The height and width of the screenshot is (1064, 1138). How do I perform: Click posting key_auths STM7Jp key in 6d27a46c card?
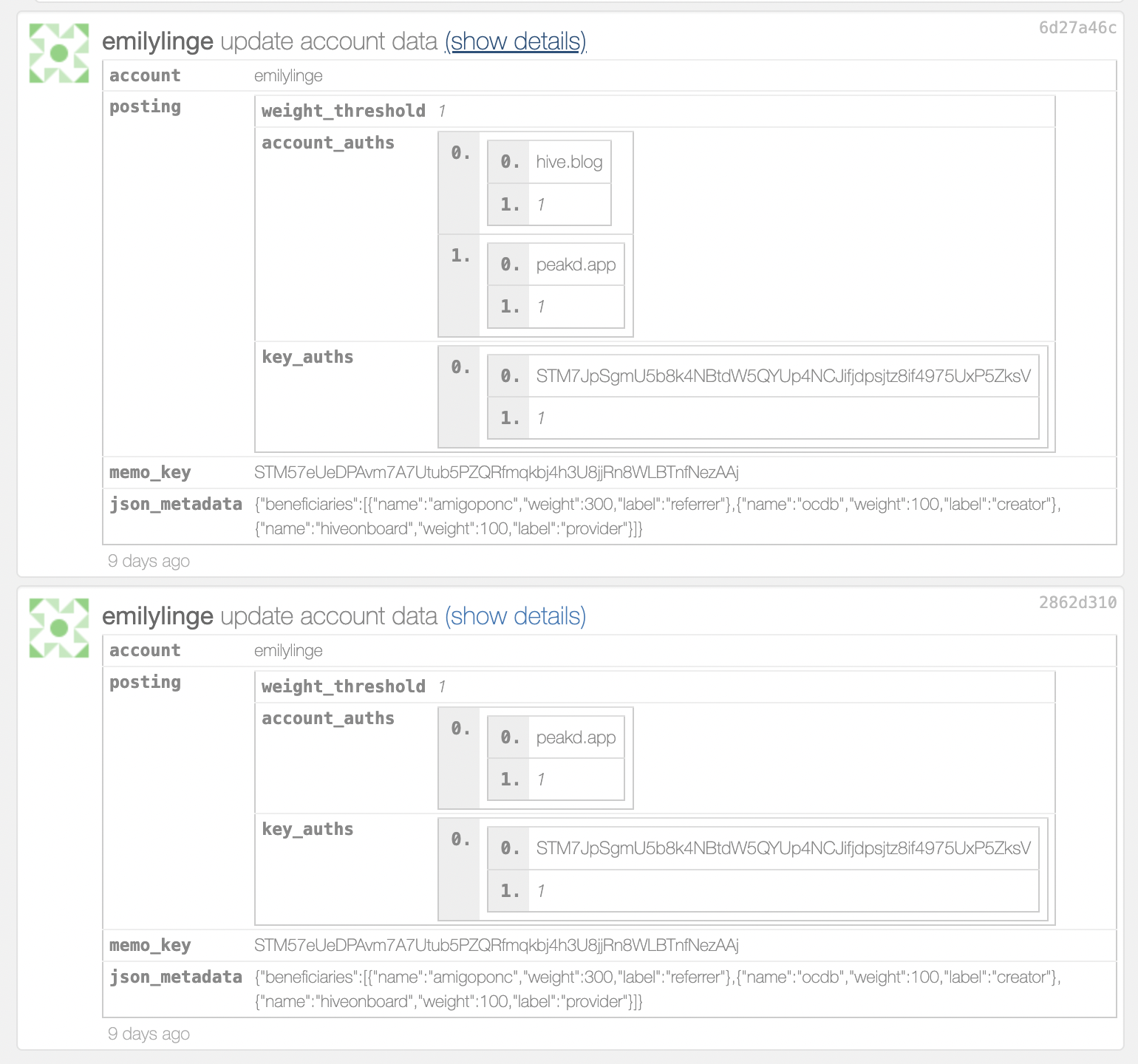pos(783,376)
